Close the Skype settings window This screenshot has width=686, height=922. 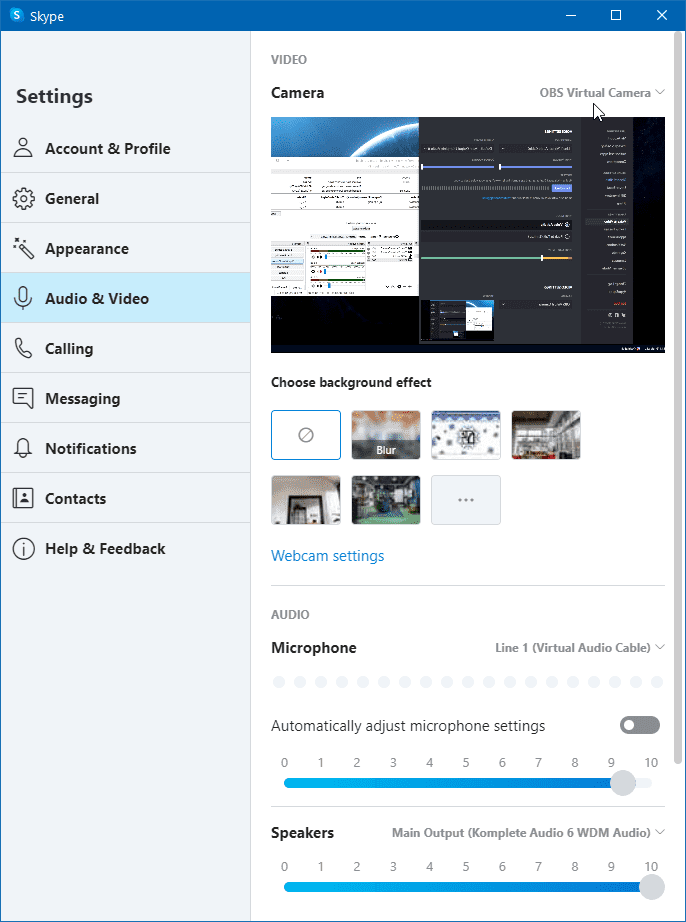click(662, 15)
